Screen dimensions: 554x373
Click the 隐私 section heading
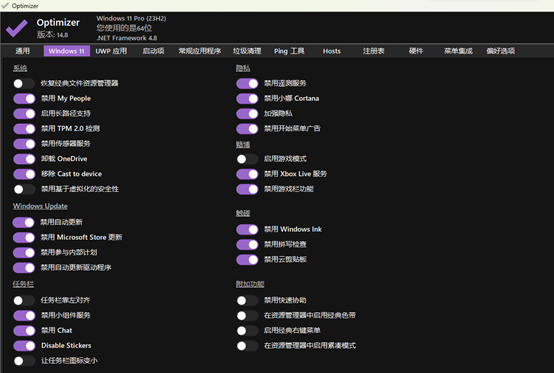coord(243,68)
